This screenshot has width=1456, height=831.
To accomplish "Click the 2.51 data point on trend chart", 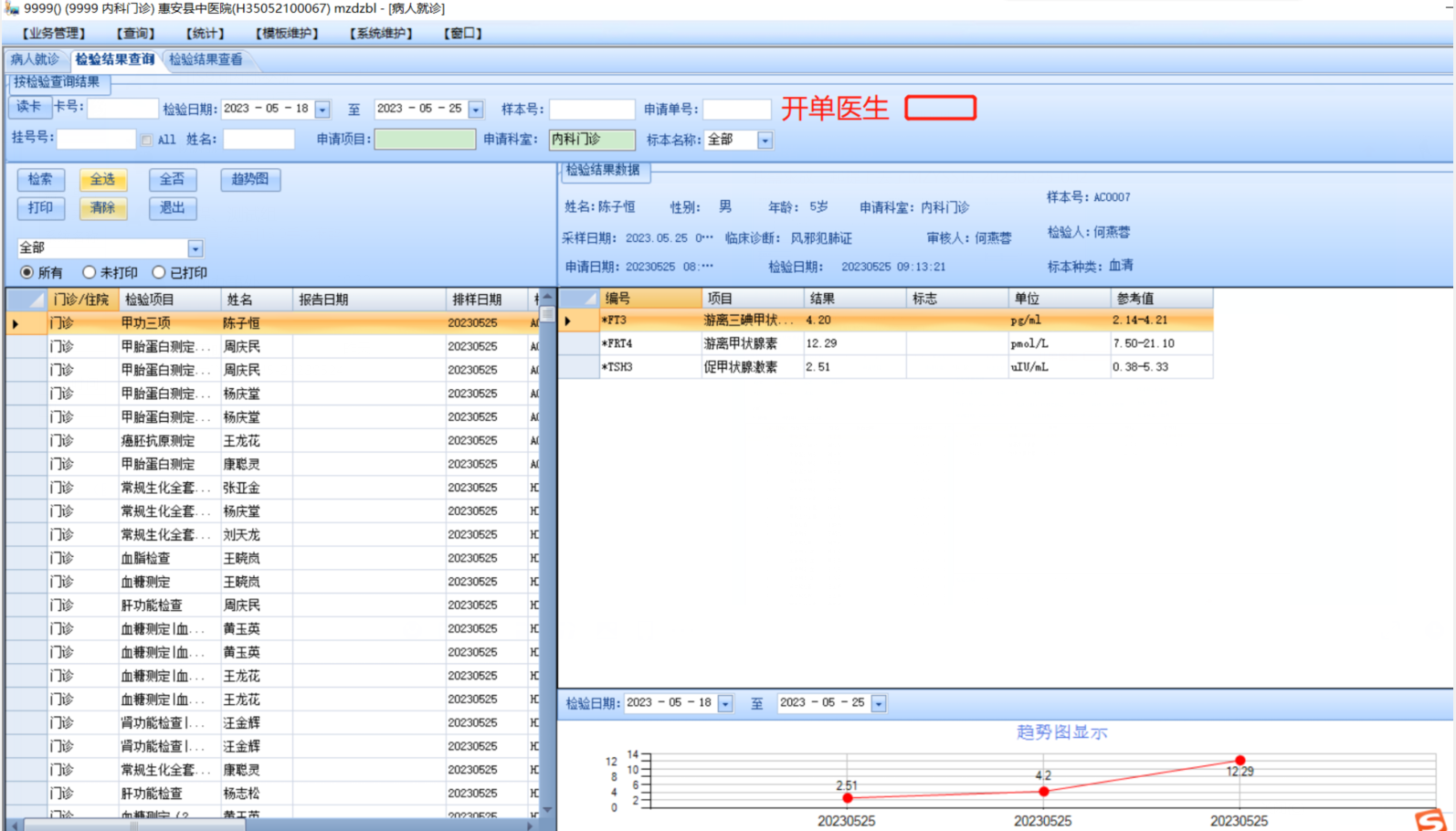I will pos(848,798).
